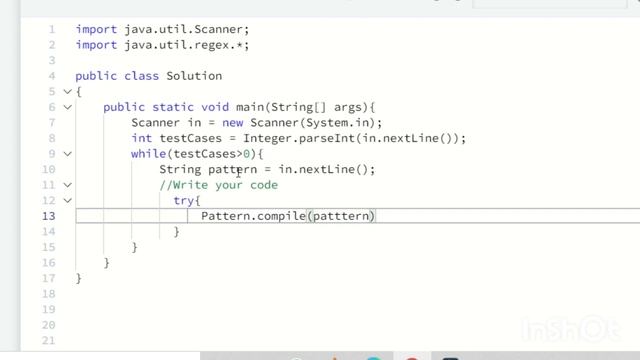The image size is (640, 360).
Task: Click 'System.in' on line 7
Action: point(337,123)
